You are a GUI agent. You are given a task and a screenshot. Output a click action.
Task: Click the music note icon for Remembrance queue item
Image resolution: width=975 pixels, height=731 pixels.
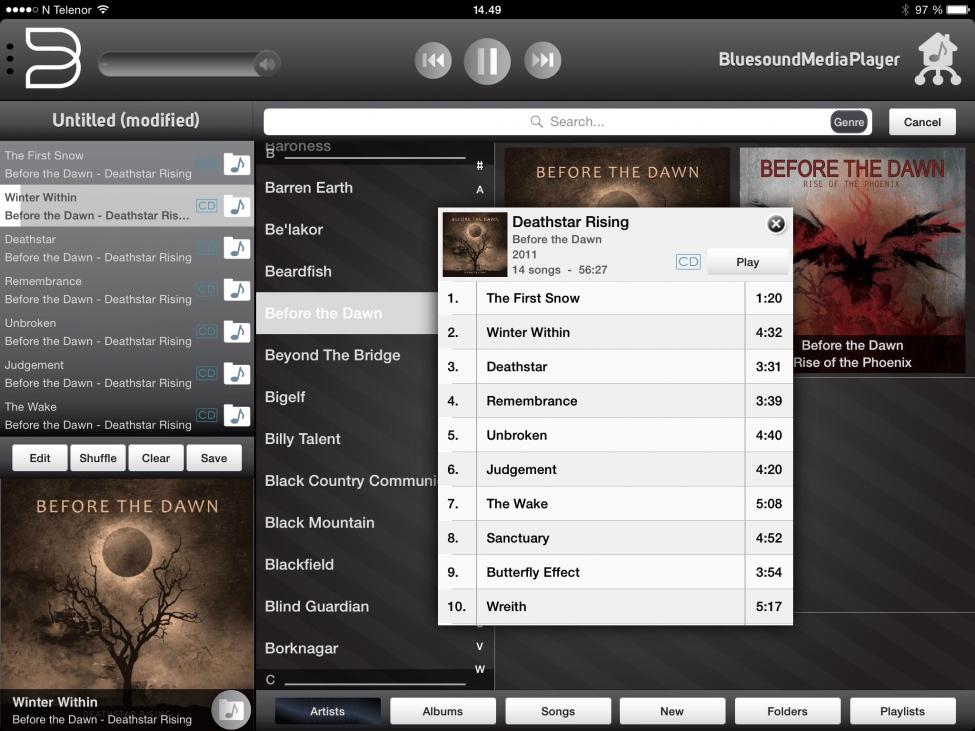pos(237,290)
